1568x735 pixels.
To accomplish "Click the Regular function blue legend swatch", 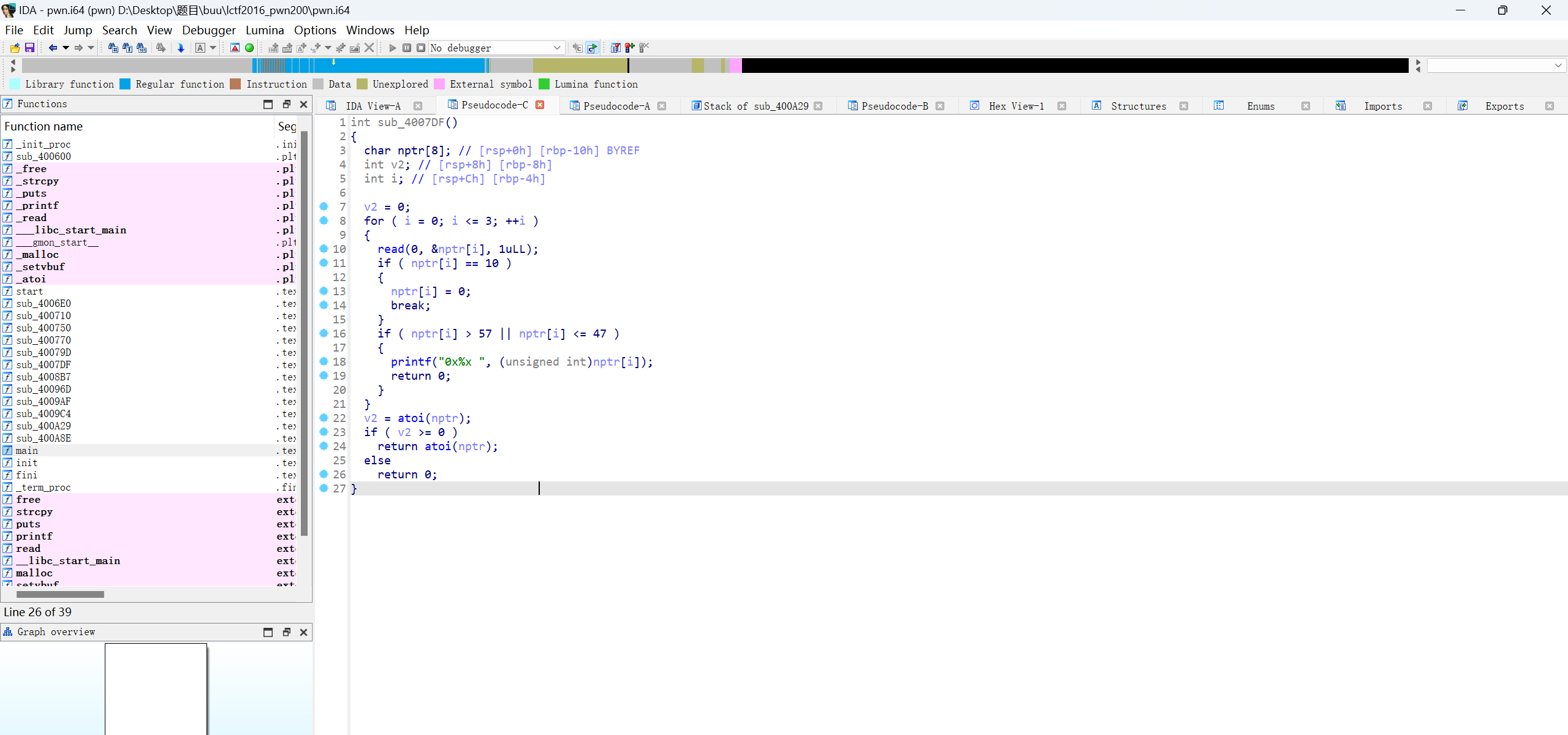I will (125, 84).
